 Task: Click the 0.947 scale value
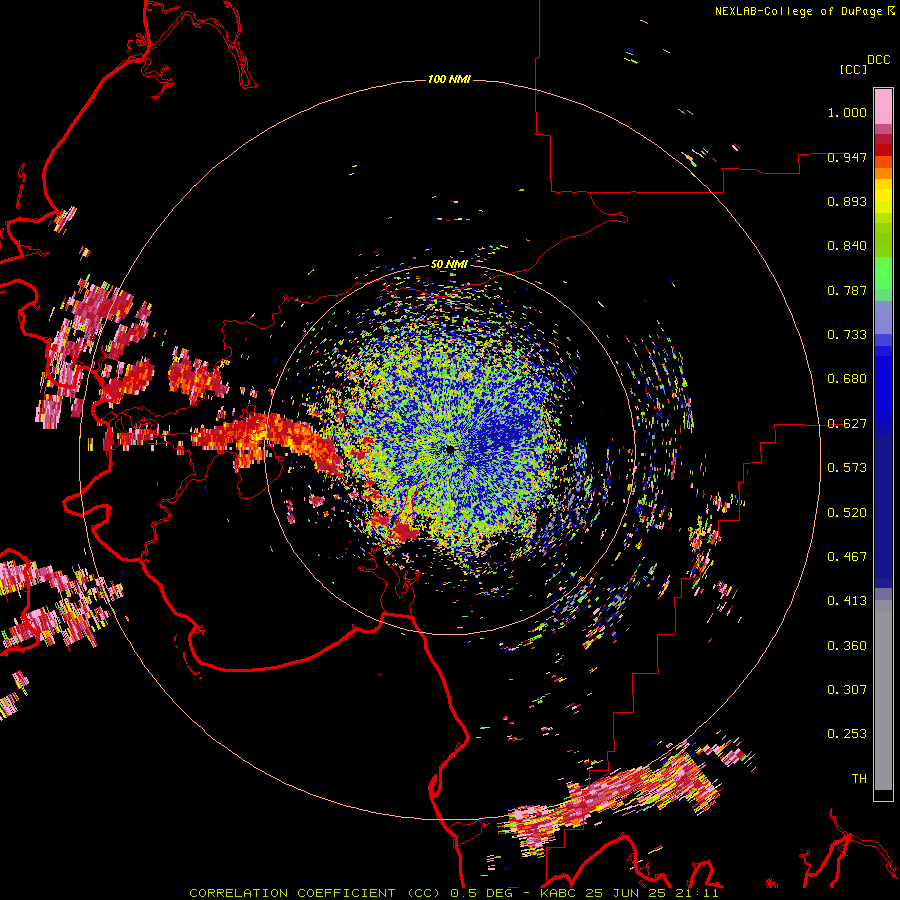[x=847, y=157]
